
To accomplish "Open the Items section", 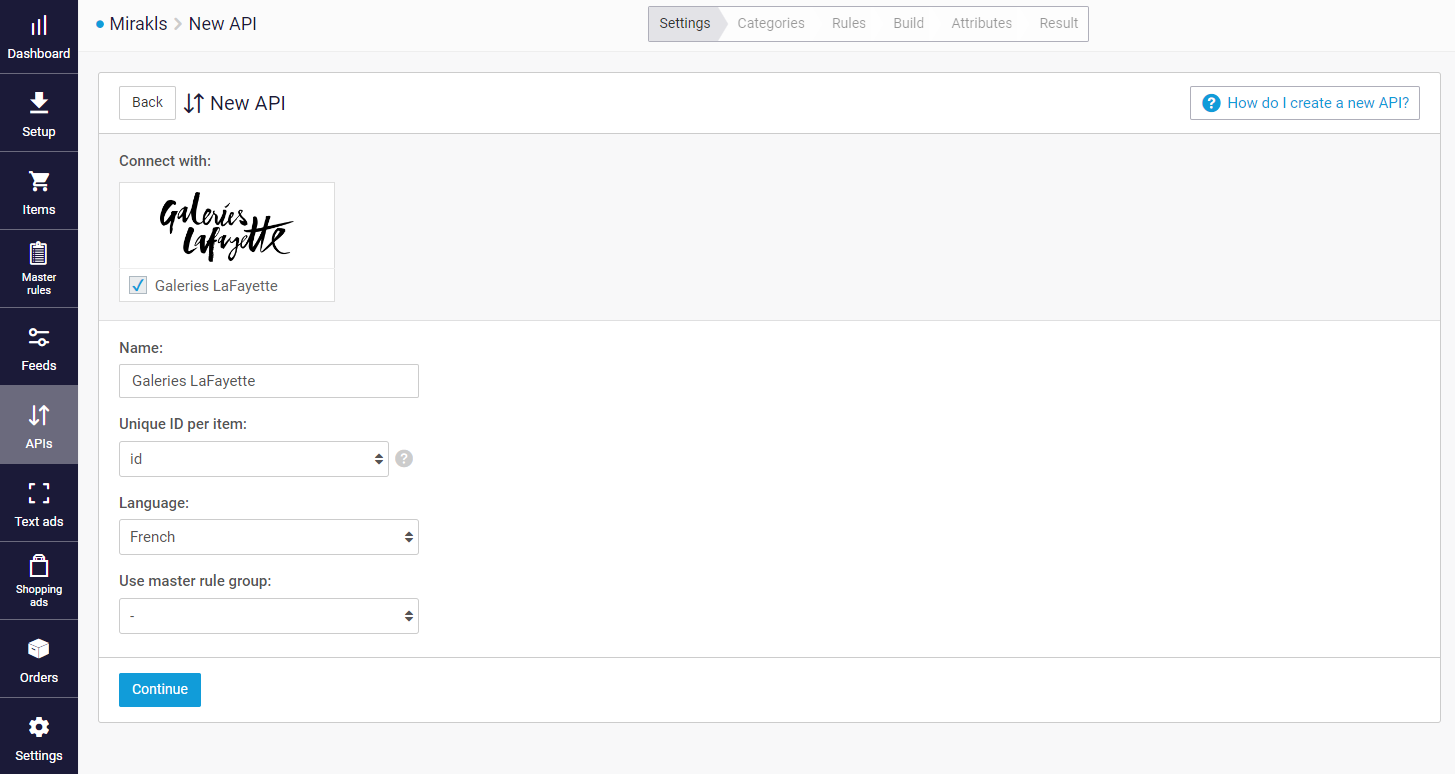I will pos(39,190).
